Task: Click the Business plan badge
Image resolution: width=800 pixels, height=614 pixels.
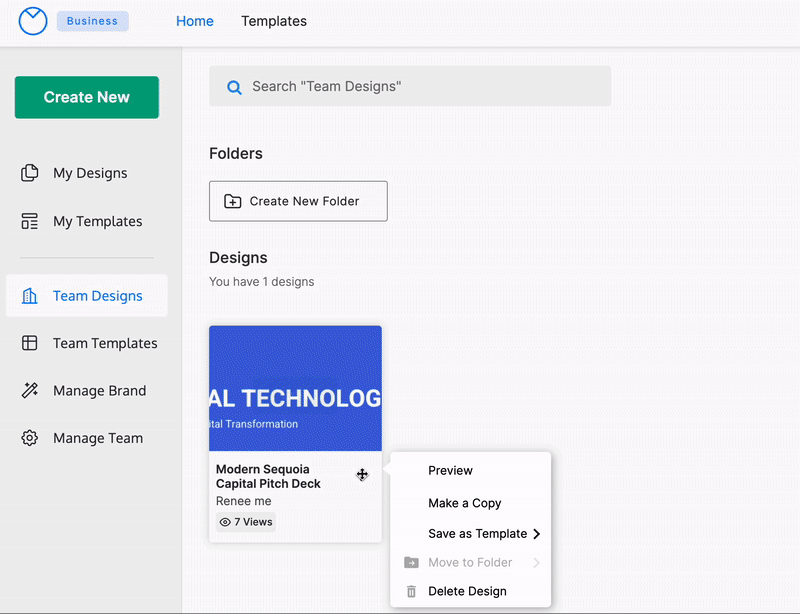Action: (92, 21)
